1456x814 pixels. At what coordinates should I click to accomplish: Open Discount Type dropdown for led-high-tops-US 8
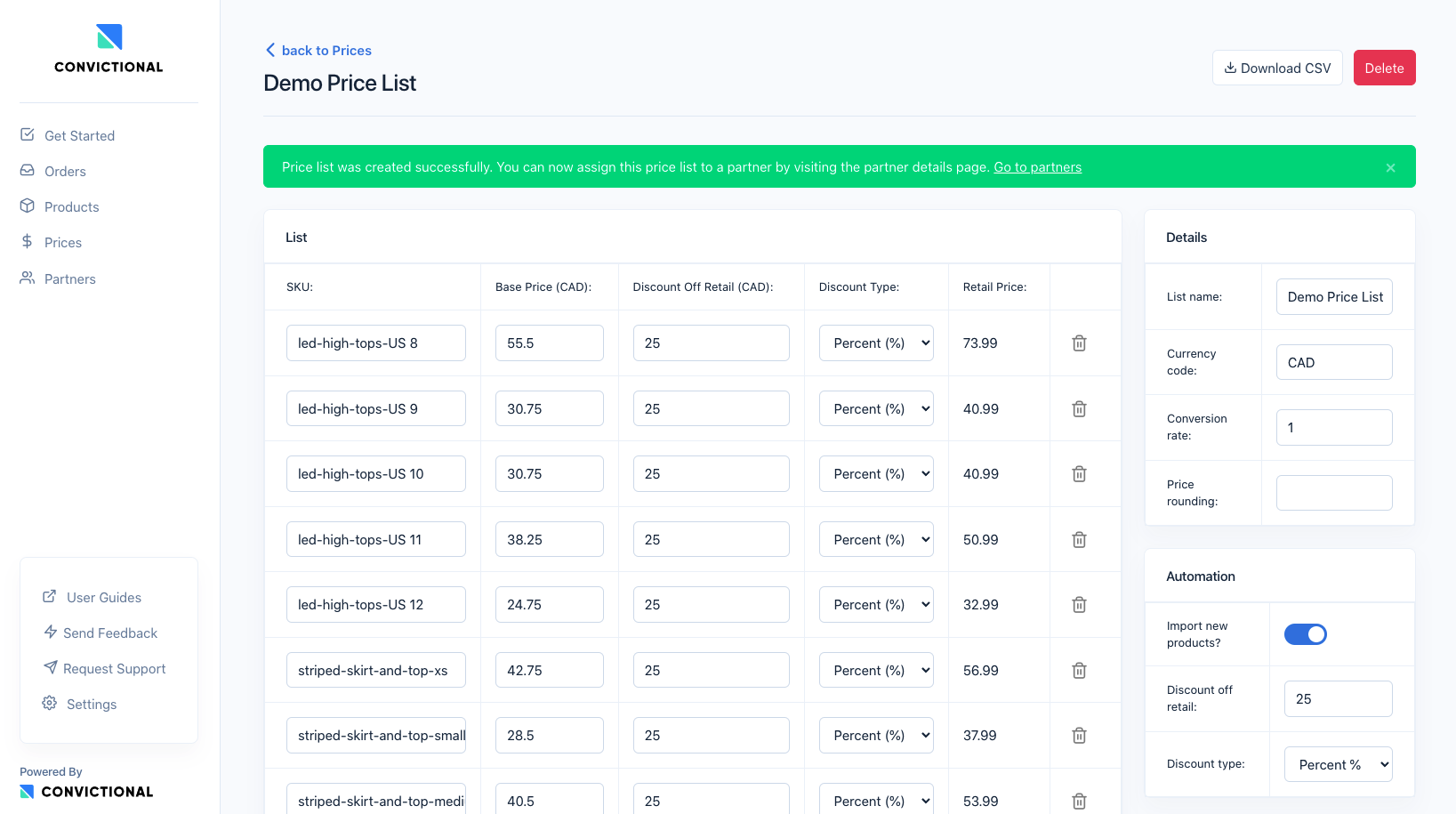(x=875, y=343)
